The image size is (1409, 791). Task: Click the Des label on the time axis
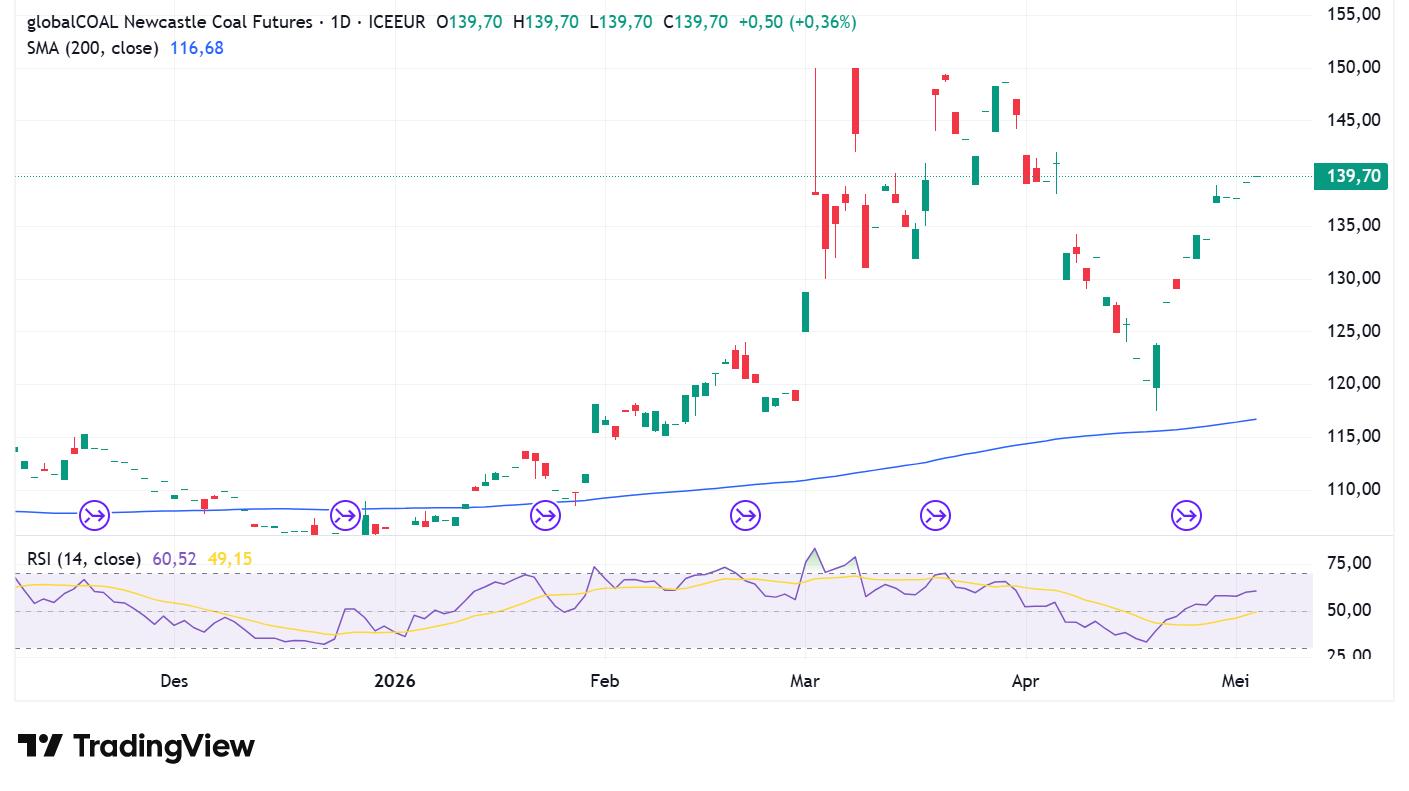click(x=174, y=681)
